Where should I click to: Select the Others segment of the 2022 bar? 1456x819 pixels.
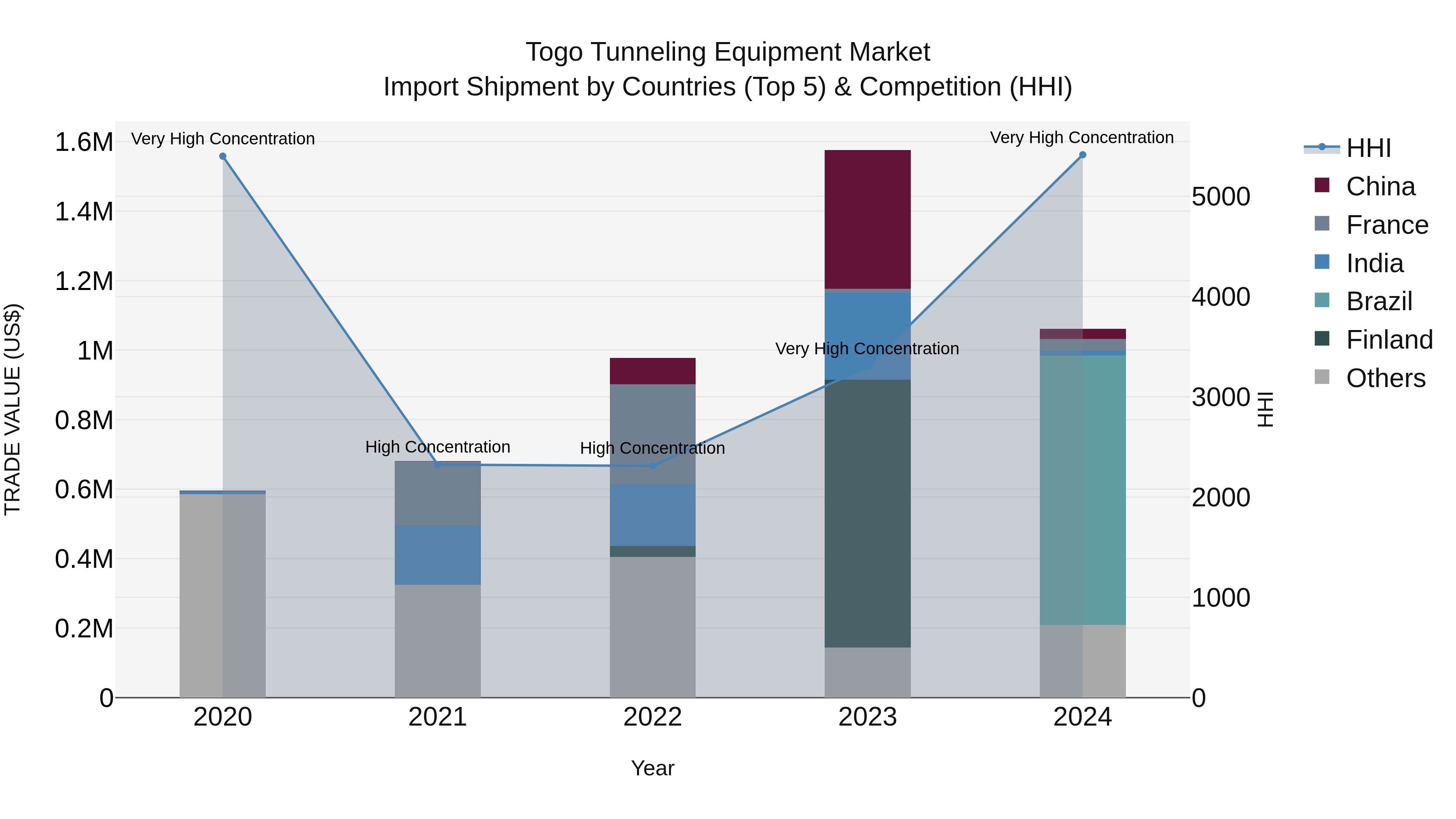[x=653, y=627]
